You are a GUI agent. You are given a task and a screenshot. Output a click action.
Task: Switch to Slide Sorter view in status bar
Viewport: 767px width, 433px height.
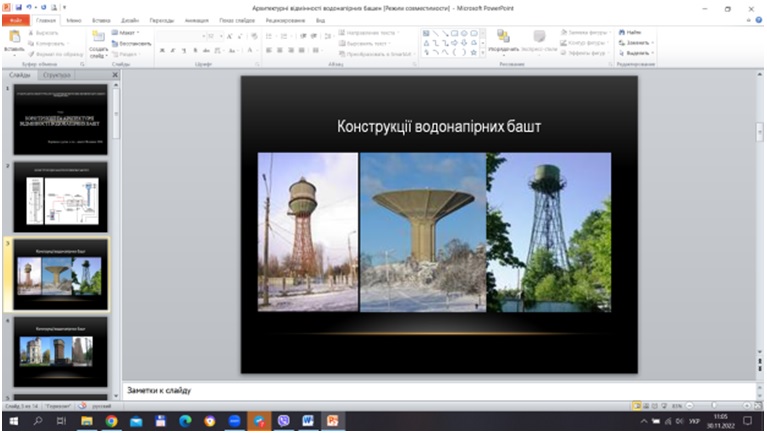point(646,406)
